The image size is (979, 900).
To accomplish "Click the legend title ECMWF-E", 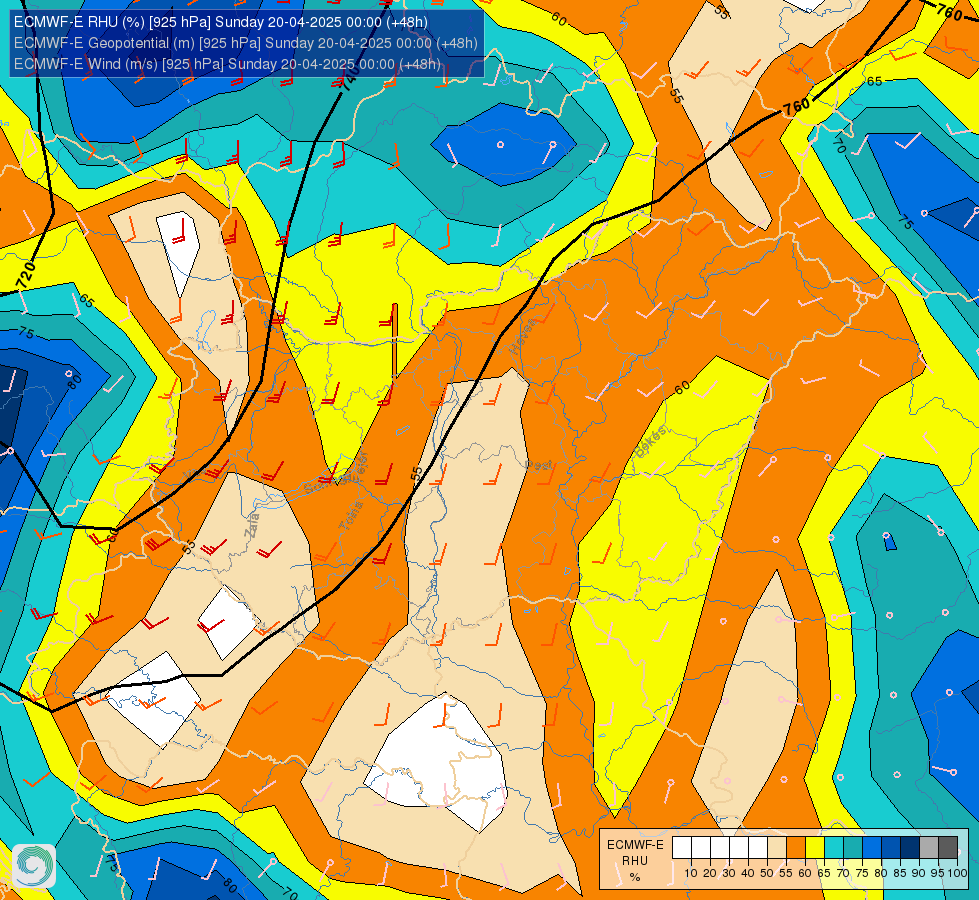I will point(635,845).
